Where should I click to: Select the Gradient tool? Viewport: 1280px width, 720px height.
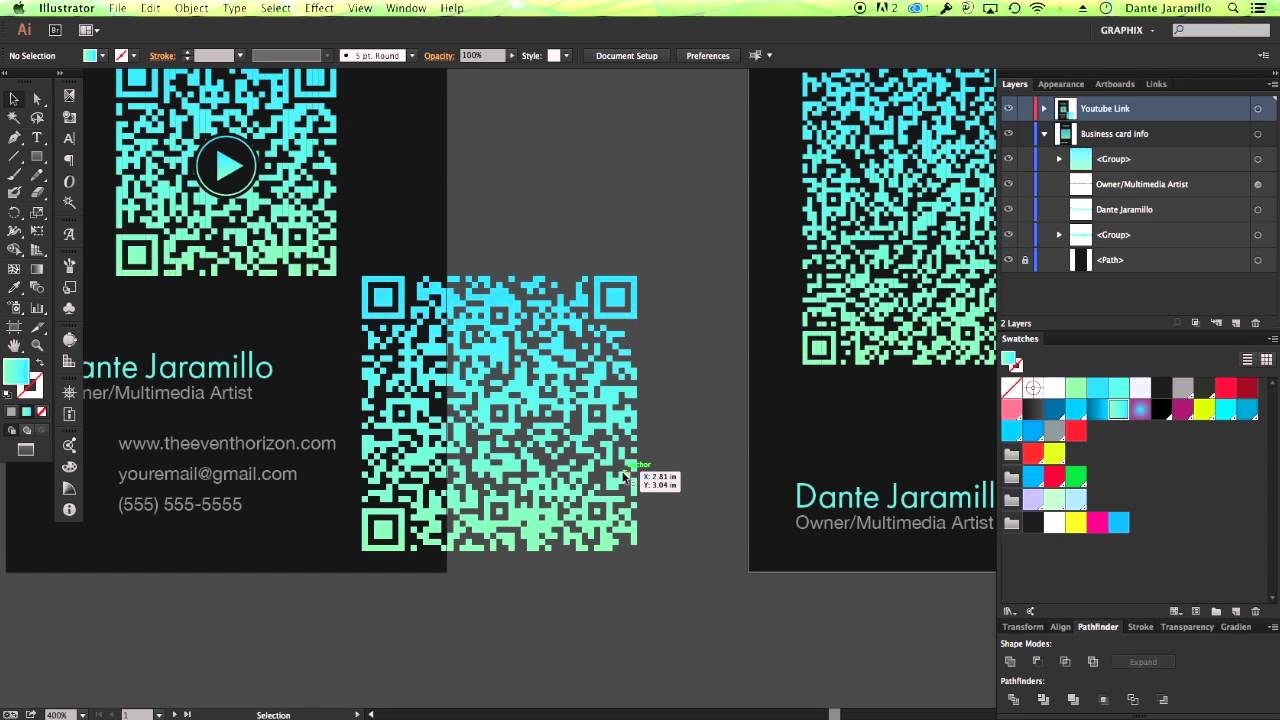37,269
